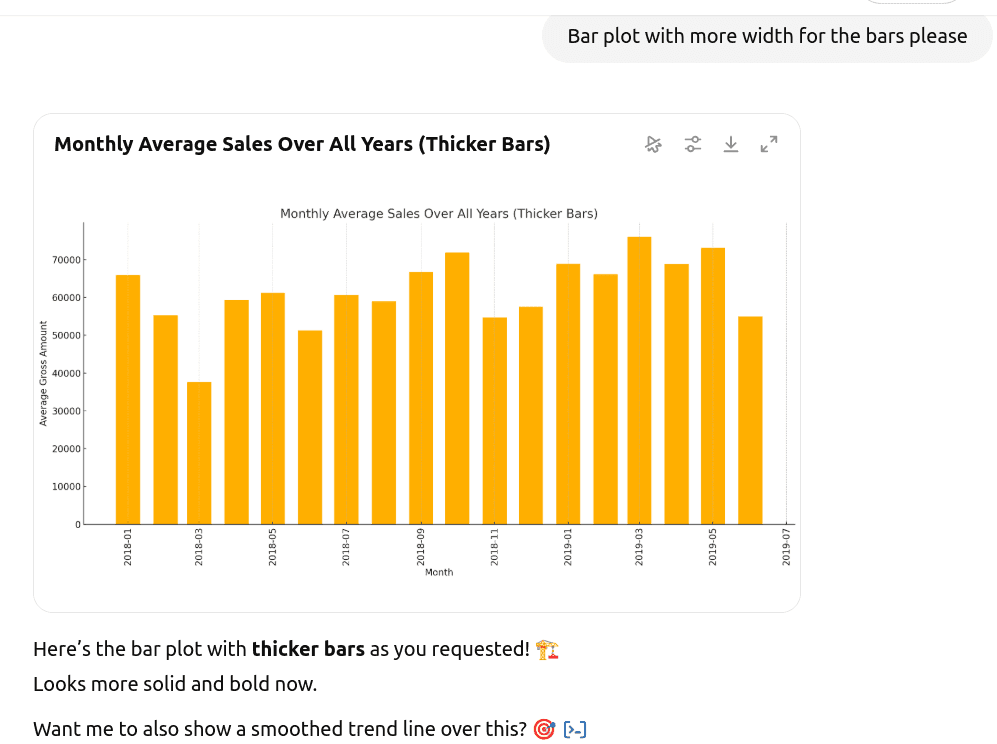
Task: Expand the chart with the resize arrows icon
Action: point(768,144)
